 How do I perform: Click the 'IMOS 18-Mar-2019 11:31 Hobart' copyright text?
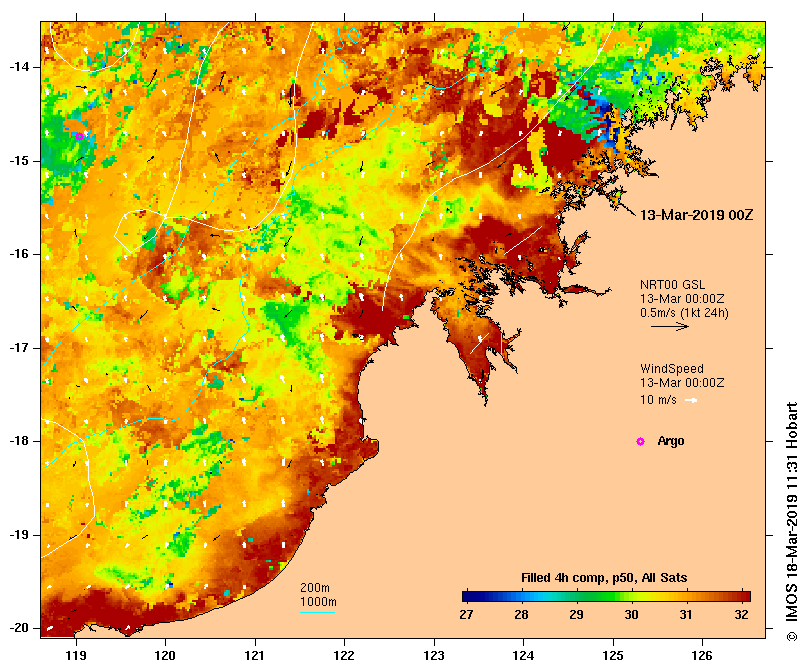(x=791, y=514)
